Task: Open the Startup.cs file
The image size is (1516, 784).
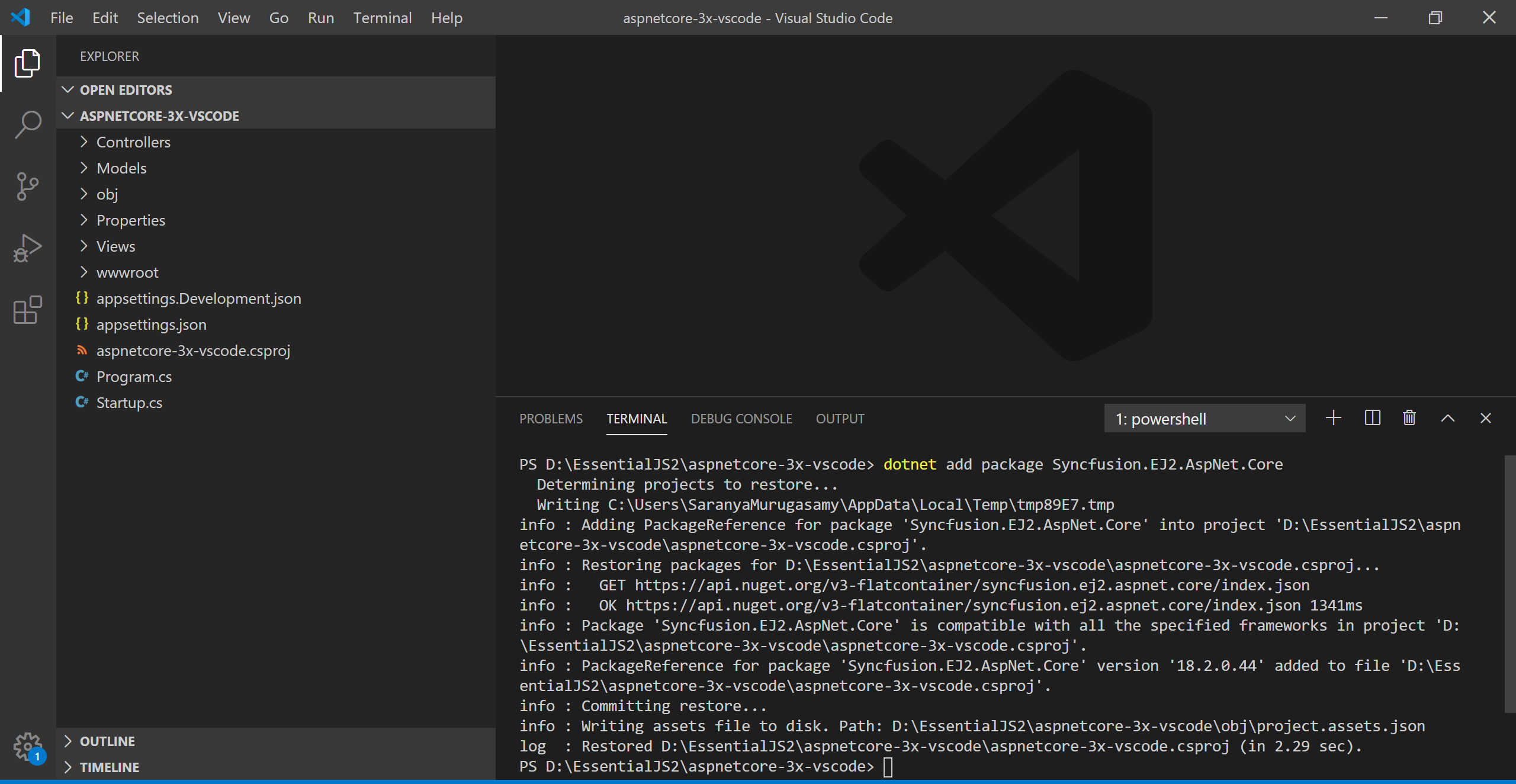Action: click(129, 402)
